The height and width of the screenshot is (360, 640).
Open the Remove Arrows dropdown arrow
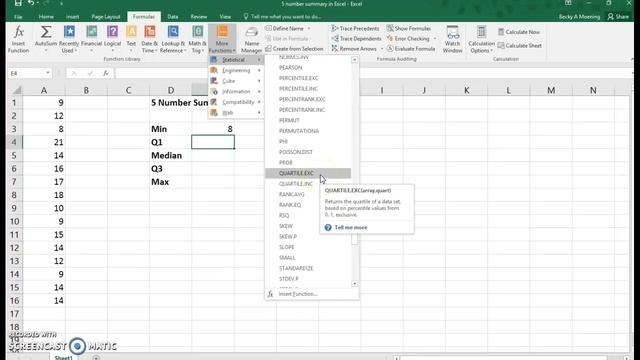[x=382, y=49]
